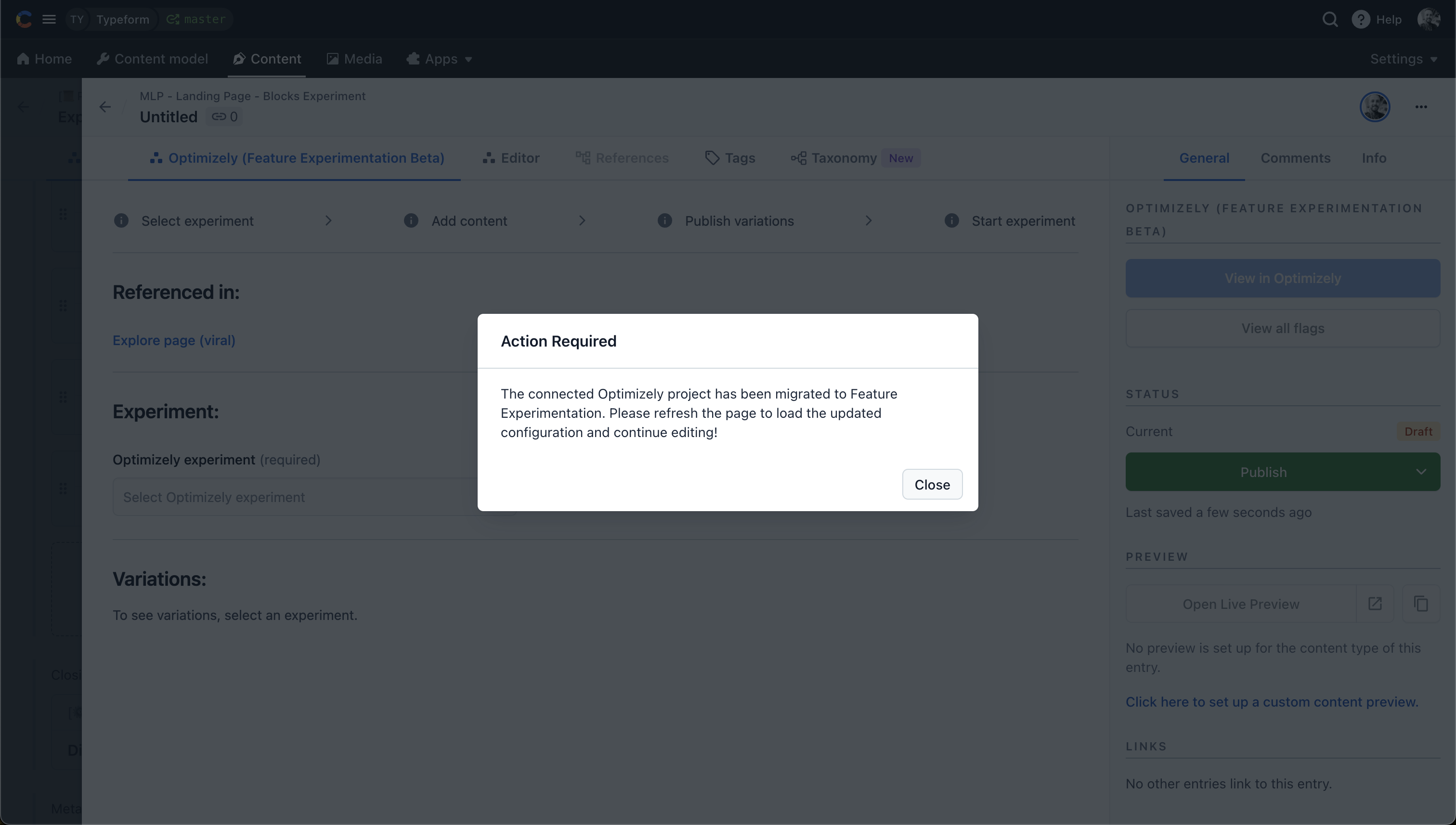
Task: Click the master branch environment badge
Action: click(x=196, y=19)
